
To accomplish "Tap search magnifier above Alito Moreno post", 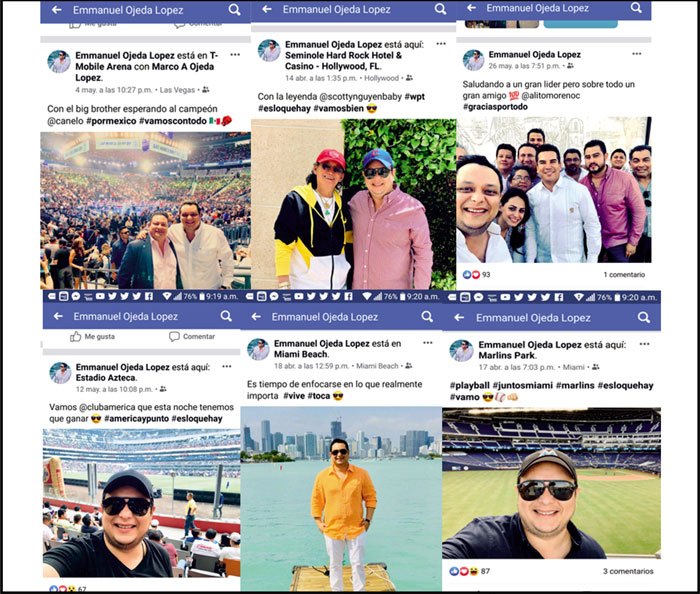I will [636, 8].
